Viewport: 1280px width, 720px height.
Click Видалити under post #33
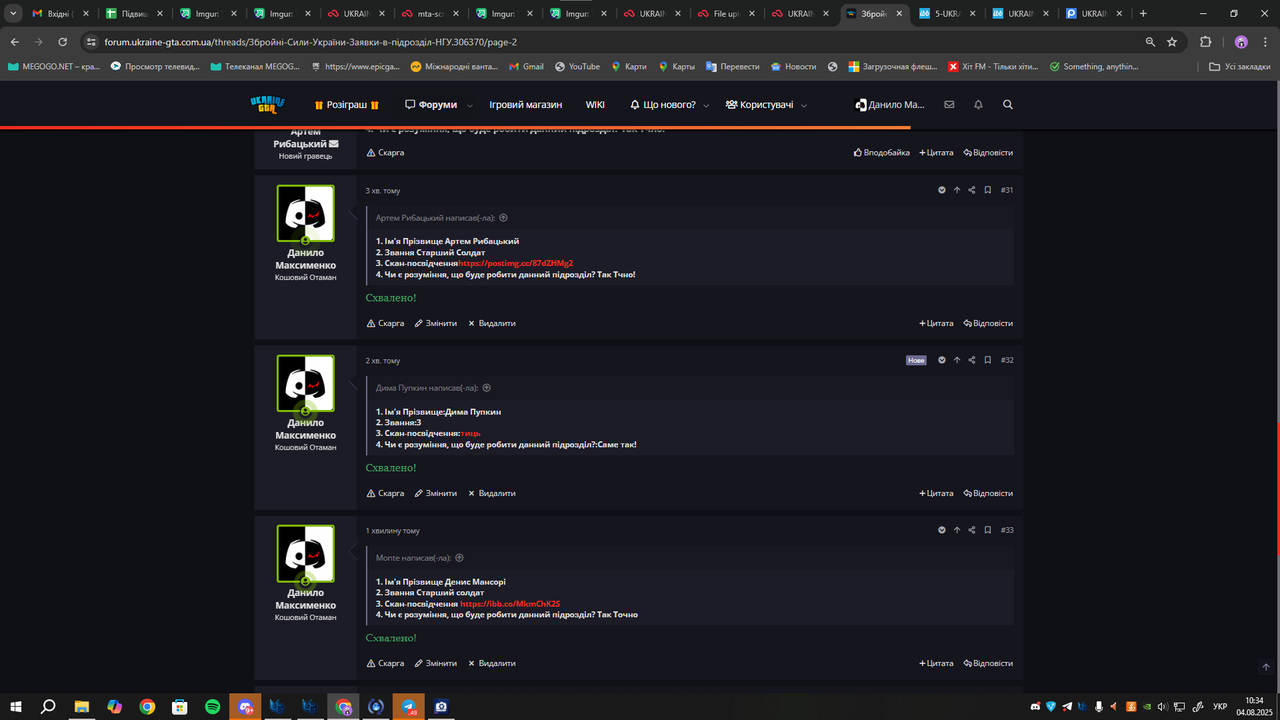[x=491, y=663]
